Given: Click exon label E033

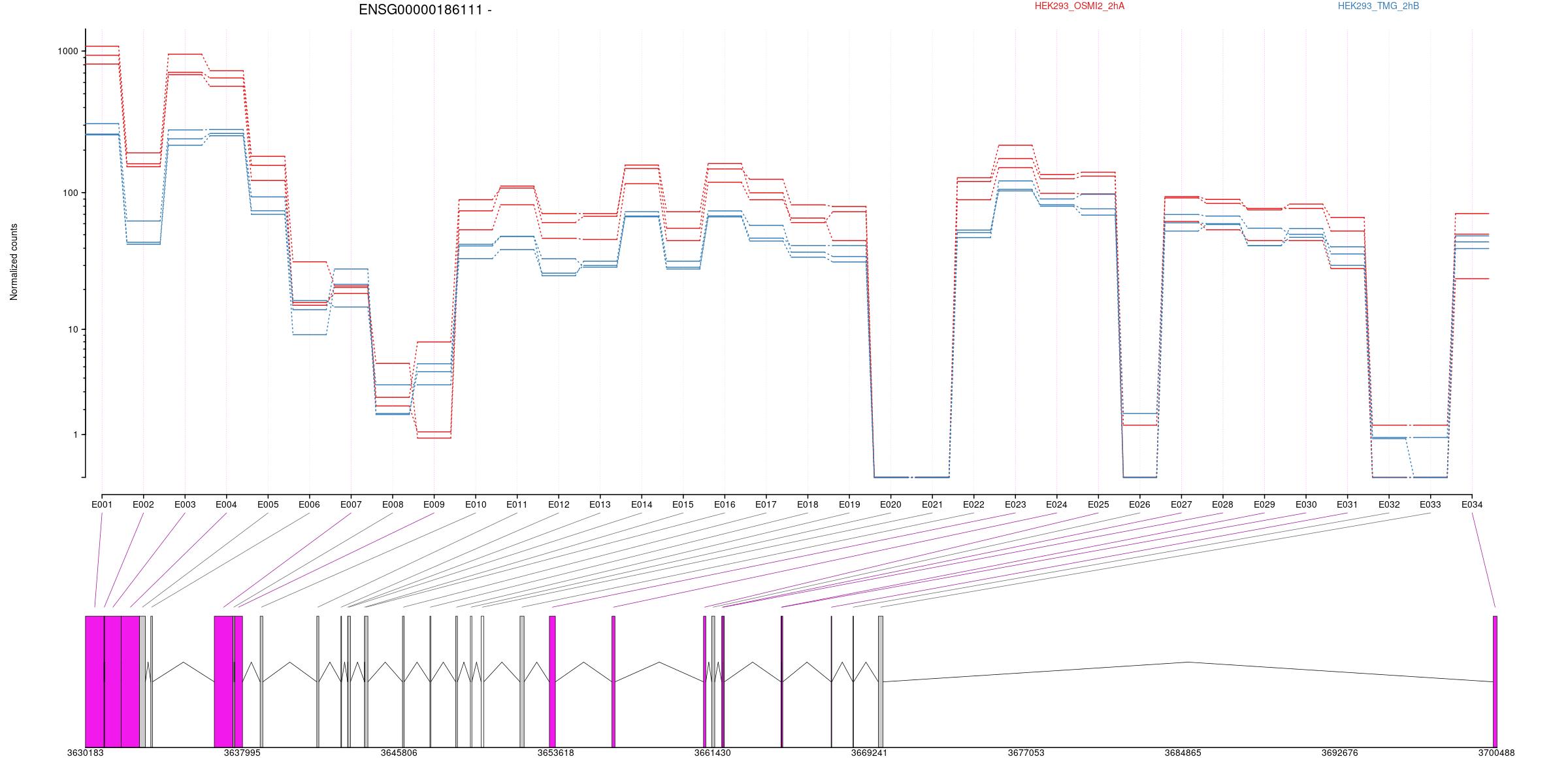Looking at the screenshot, I should 1430,504.
